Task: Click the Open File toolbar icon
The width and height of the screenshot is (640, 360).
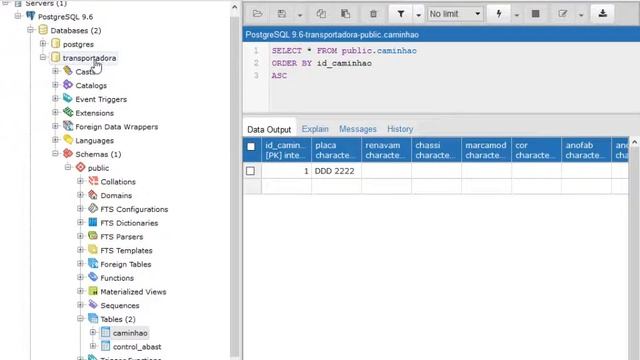Action: pos(257,14)
